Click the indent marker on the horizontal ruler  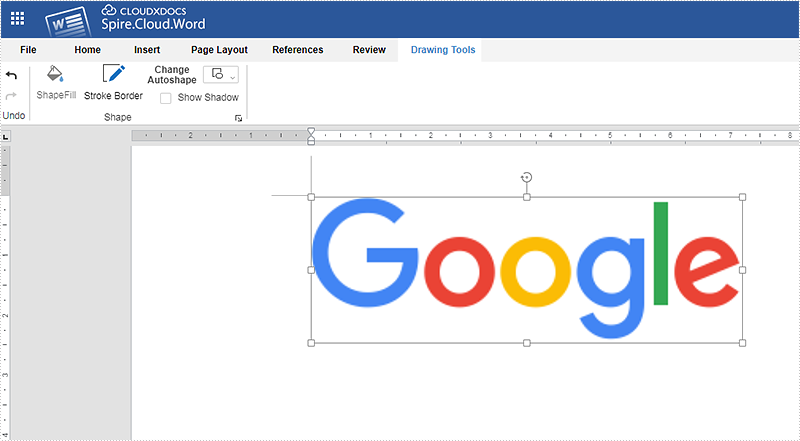(311, 136)
